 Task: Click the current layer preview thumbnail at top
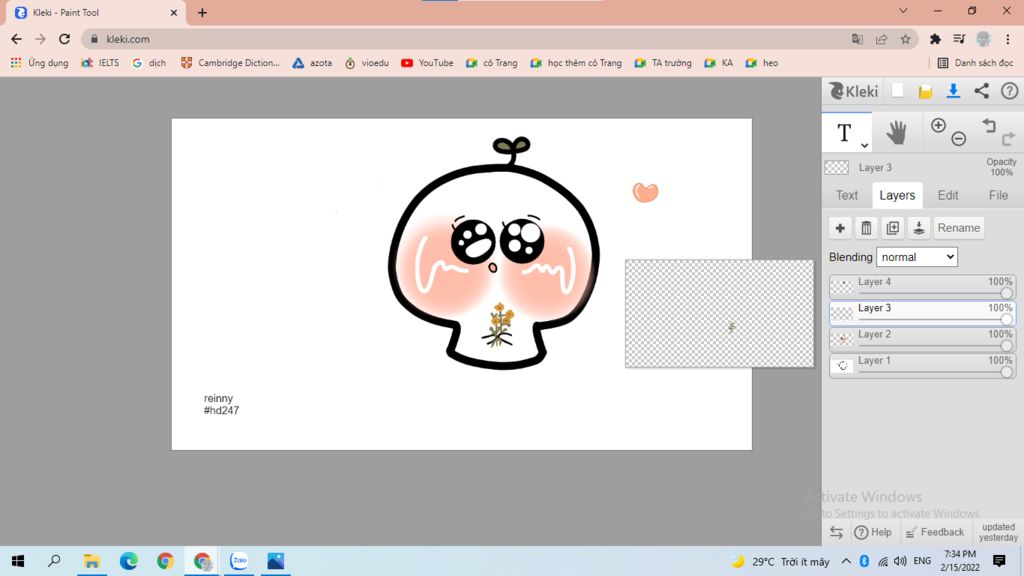tap(837, 167)
